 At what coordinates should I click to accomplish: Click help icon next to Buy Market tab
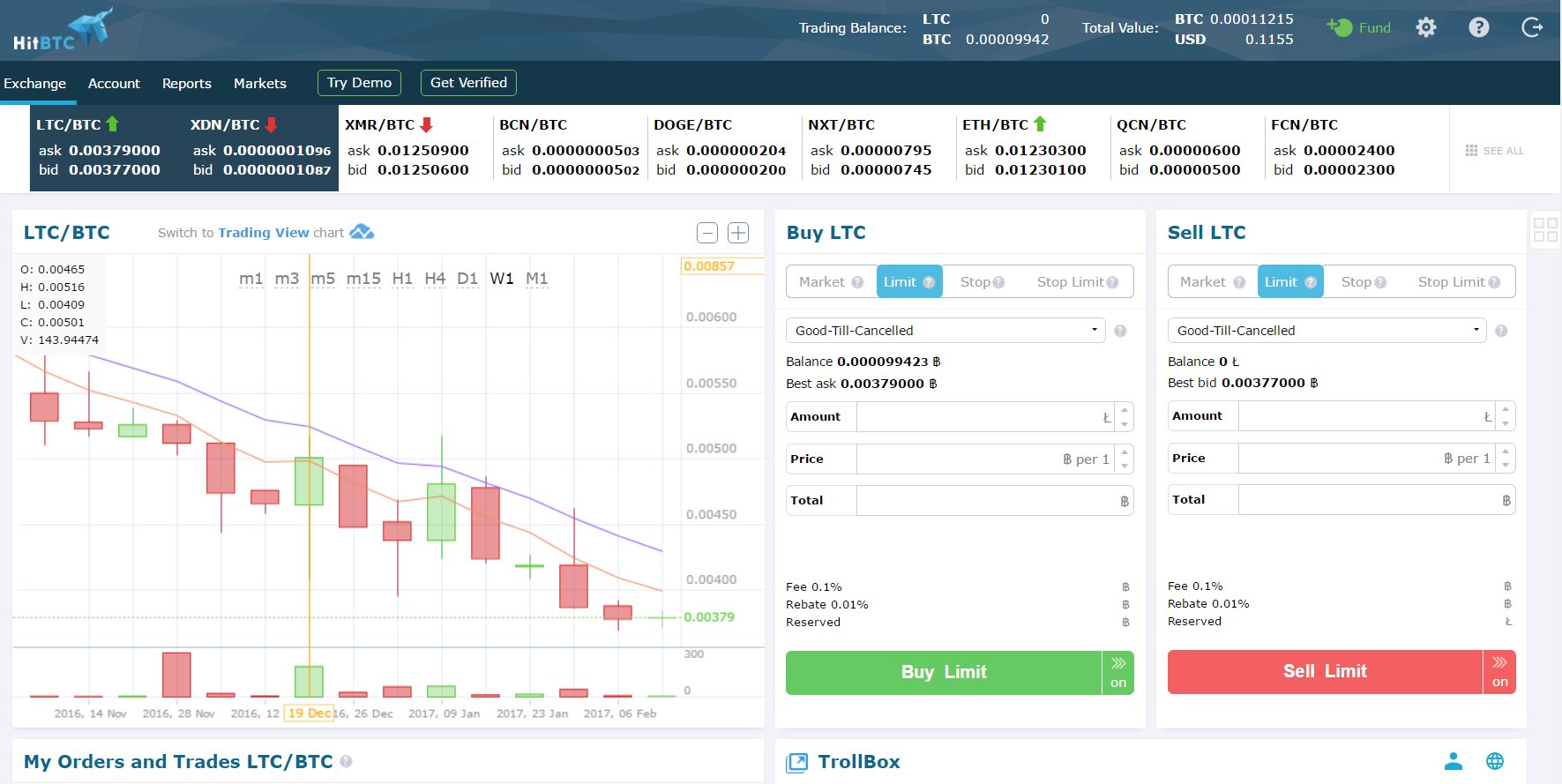(x=857, y=282)
